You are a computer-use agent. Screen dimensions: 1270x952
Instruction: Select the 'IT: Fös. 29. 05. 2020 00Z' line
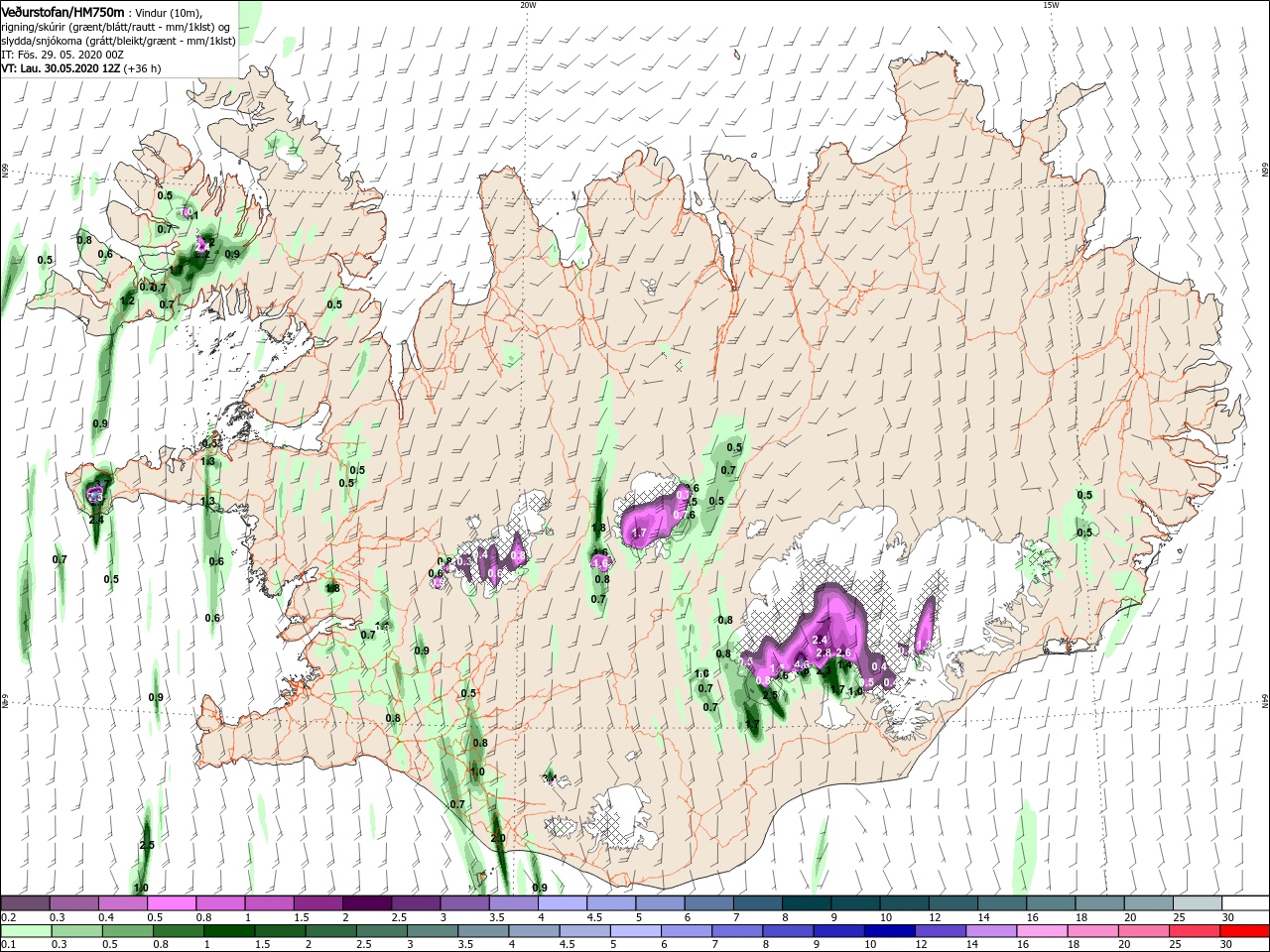coord(63,55)
